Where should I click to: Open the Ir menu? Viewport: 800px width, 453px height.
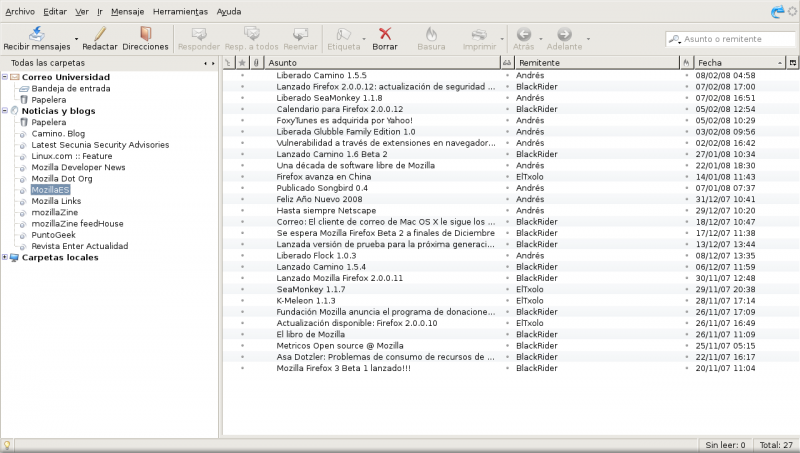pyautogui.click(x=99, y=11)
